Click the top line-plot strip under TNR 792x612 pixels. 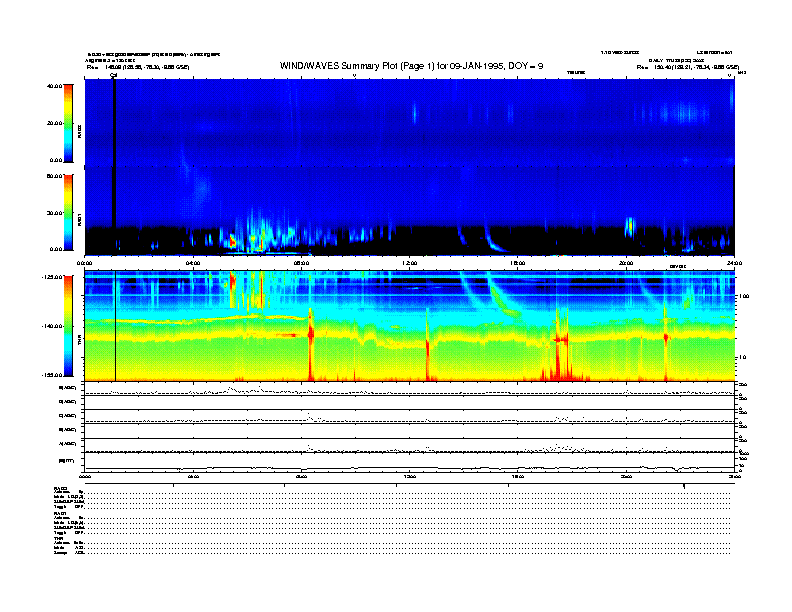(x=409, y=389)
